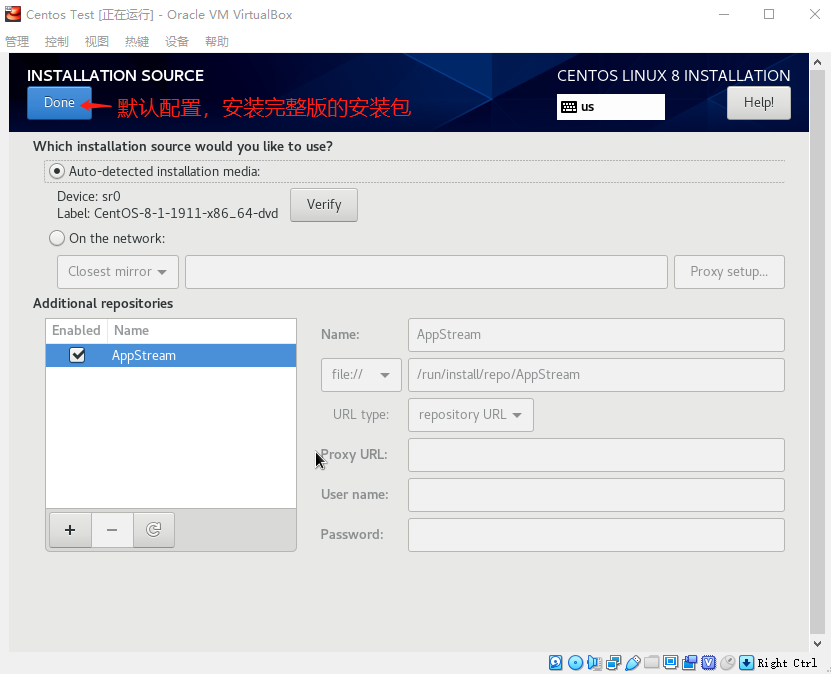Click the Proxy setup... button
The width and height of the screenshot is (831, 674).
729,272
